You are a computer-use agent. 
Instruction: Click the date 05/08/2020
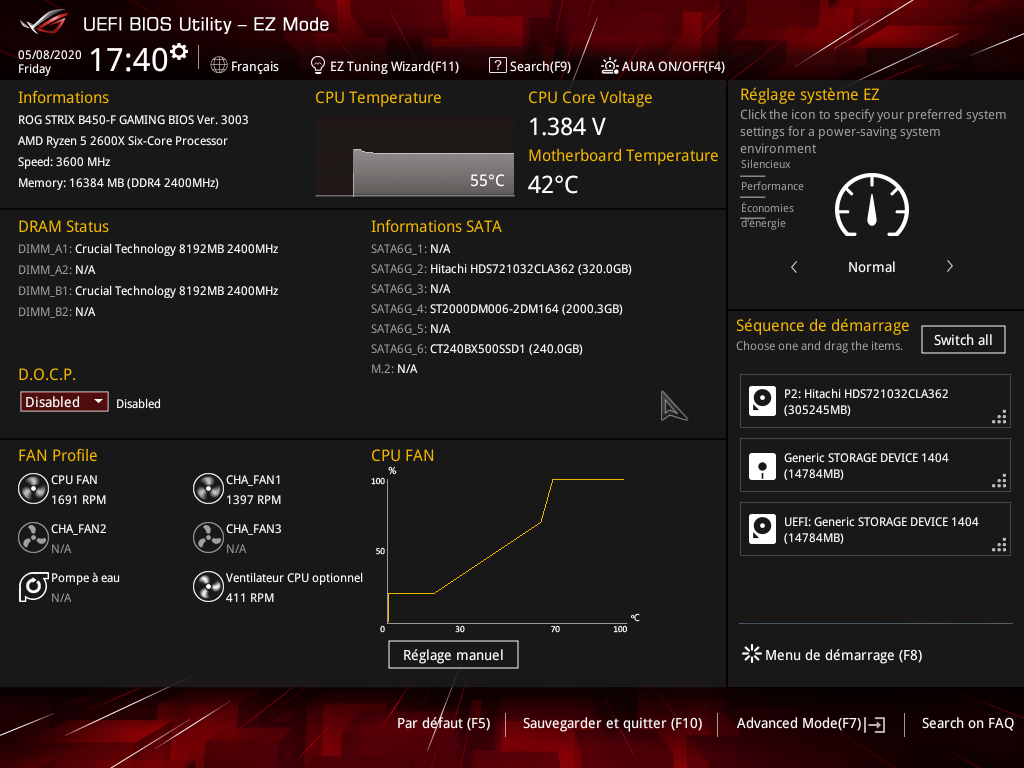50,55
